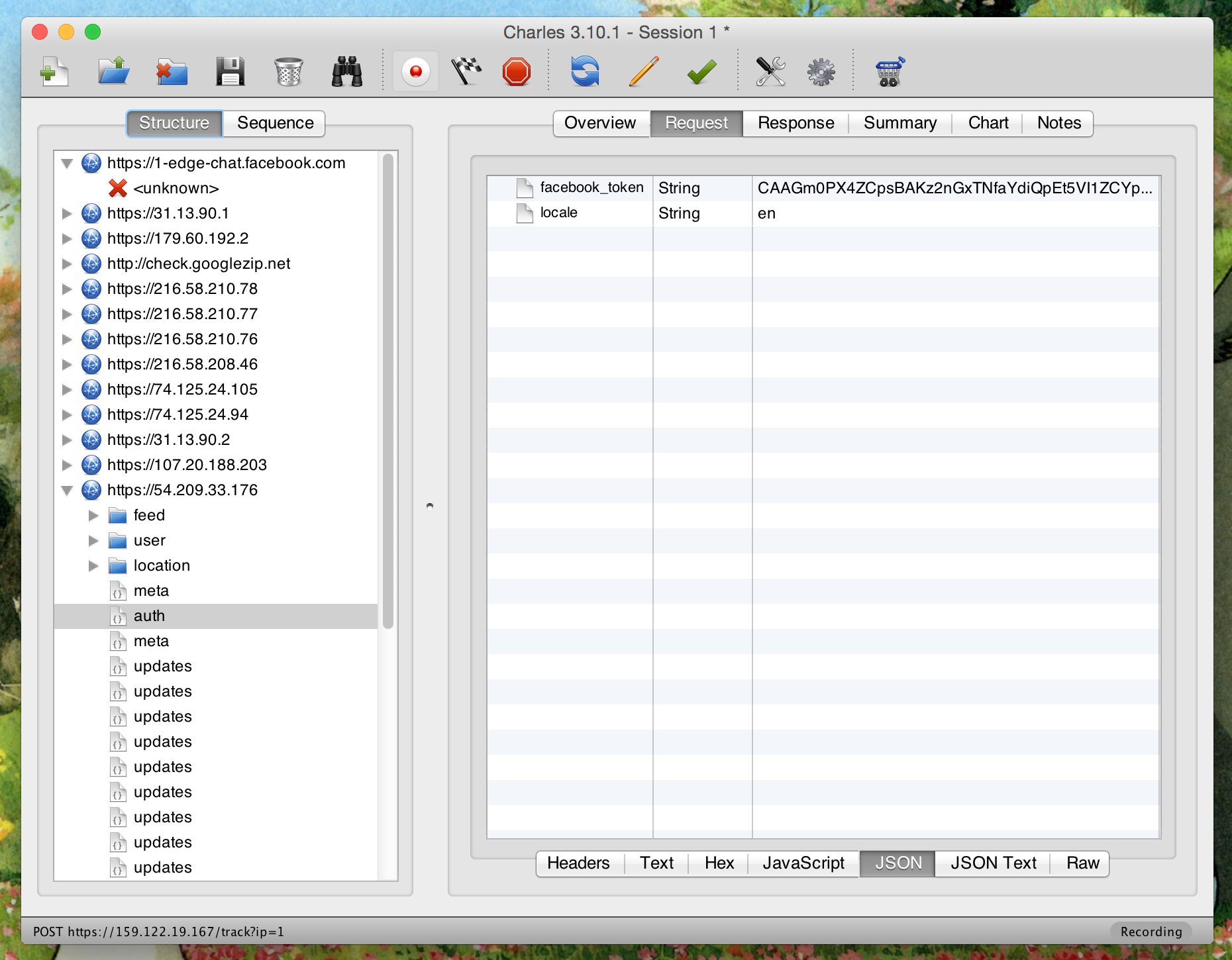This screenshot has width=1232, height=960.
Task: Click the shopping cart purchase icon
Action: (x=890, y=72)
